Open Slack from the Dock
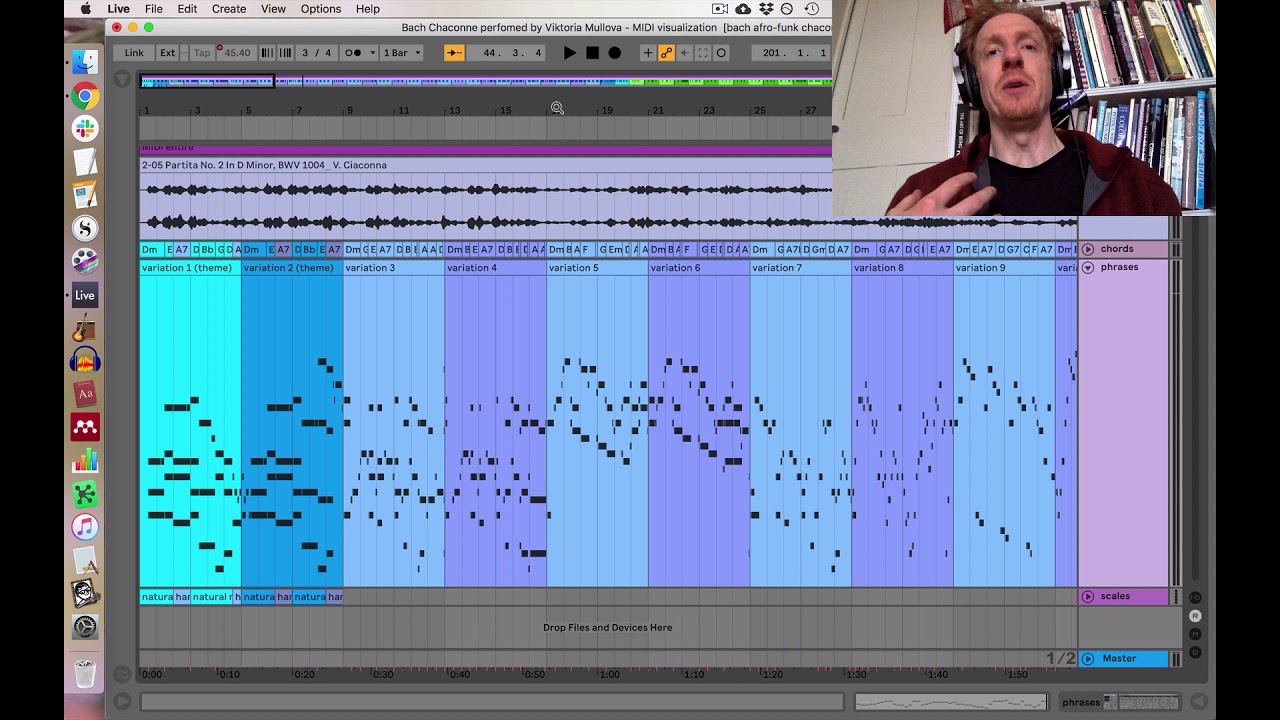This screenshot has width=1280, height=720. (85, 129)
